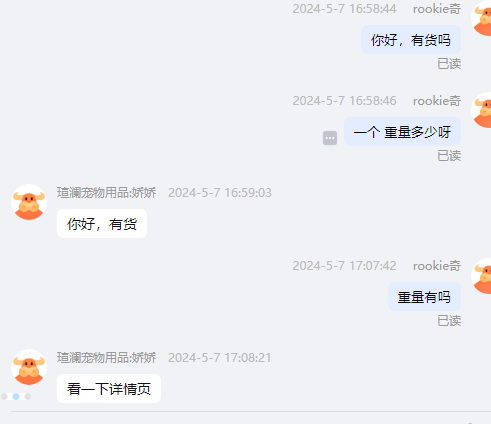This screenshot has height=424, width=491.
Task: Click 已读 status under 你好，有货吗
Action: tap(449, 64)
